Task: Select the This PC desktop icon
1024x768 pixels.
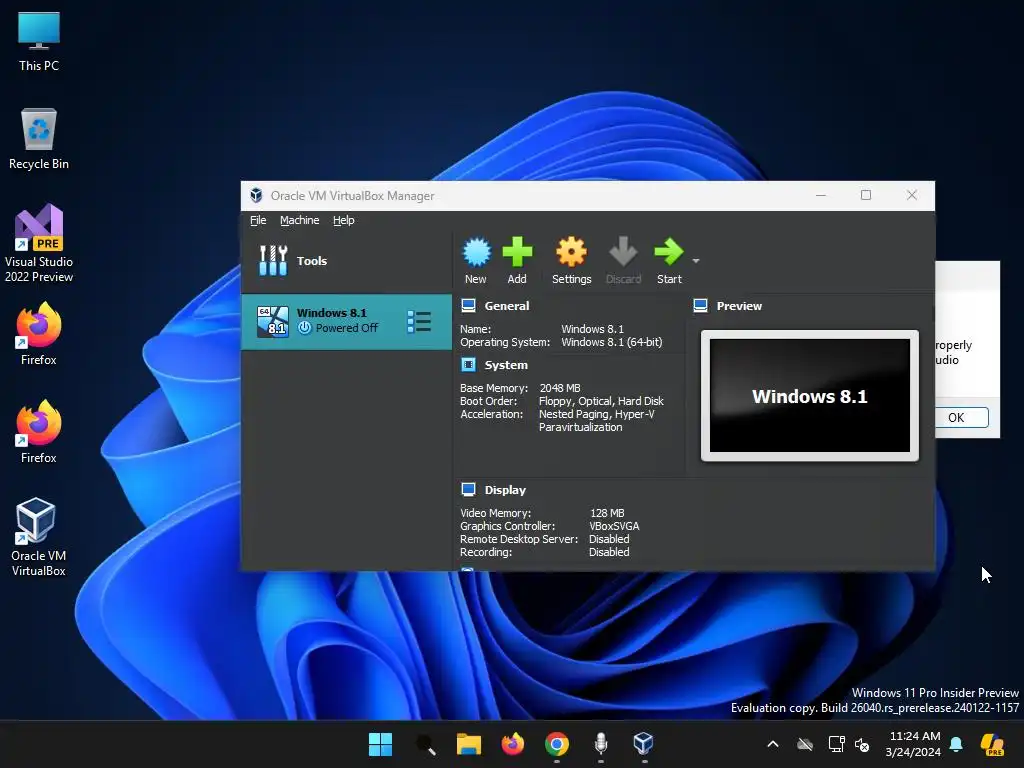Action: click(39, 41)
